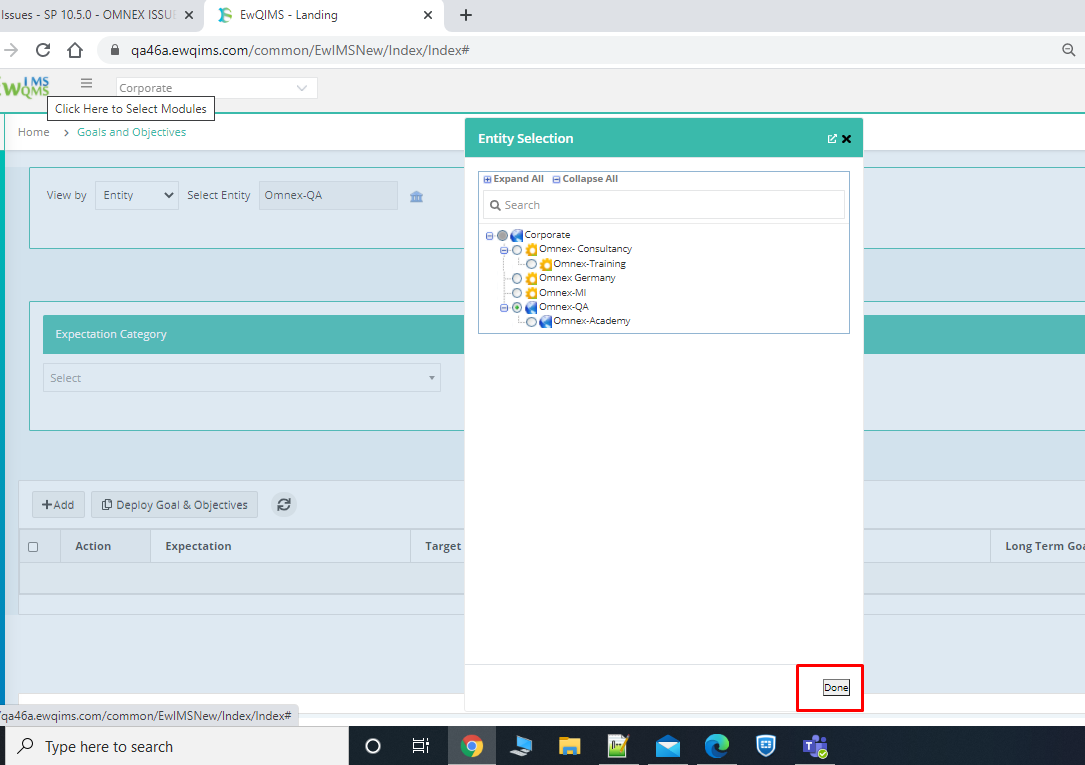Click the Omnex-MI gear icon
The width and height of the screenshot is (1085, 765).
point(531,293)
